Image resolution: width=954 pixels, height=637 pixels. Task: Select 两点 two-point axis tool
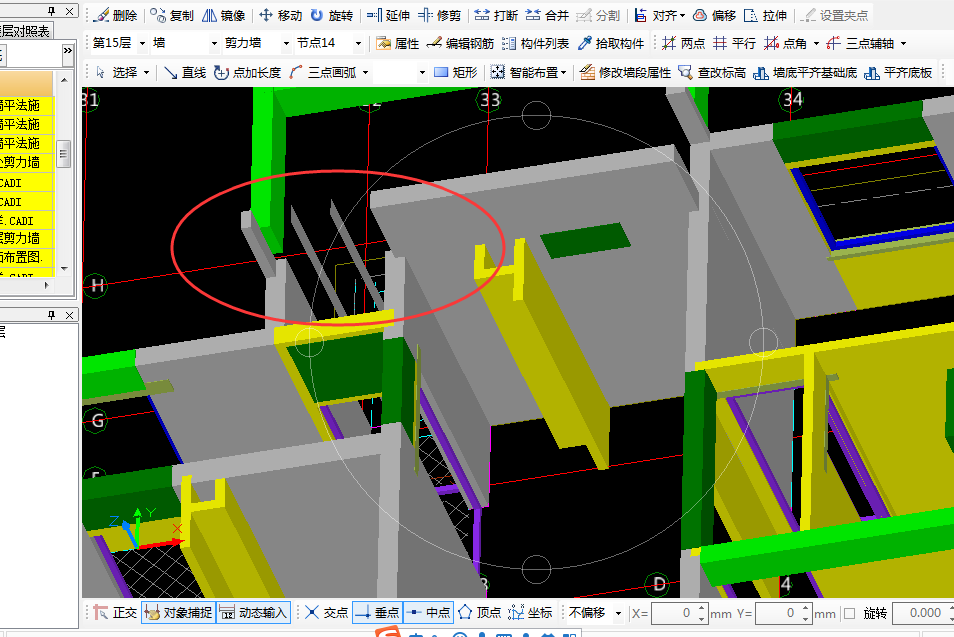tap(684, 43)
